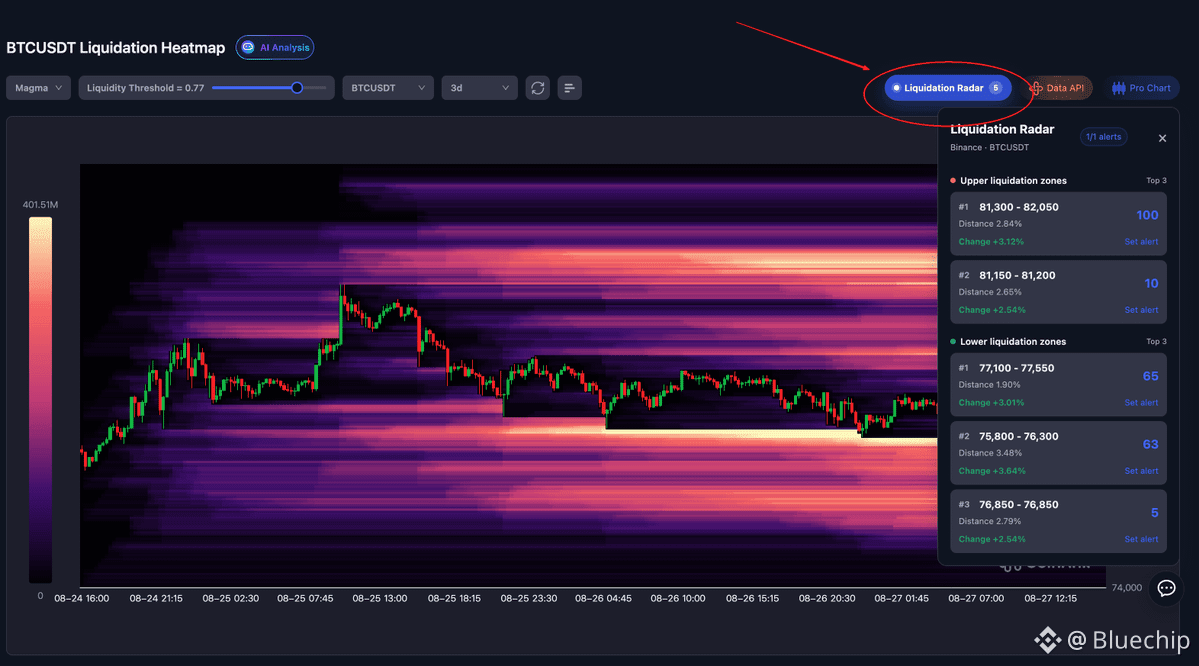Click the BTCUSDT Liquidation Heatmap title

(x=115, y=47)
